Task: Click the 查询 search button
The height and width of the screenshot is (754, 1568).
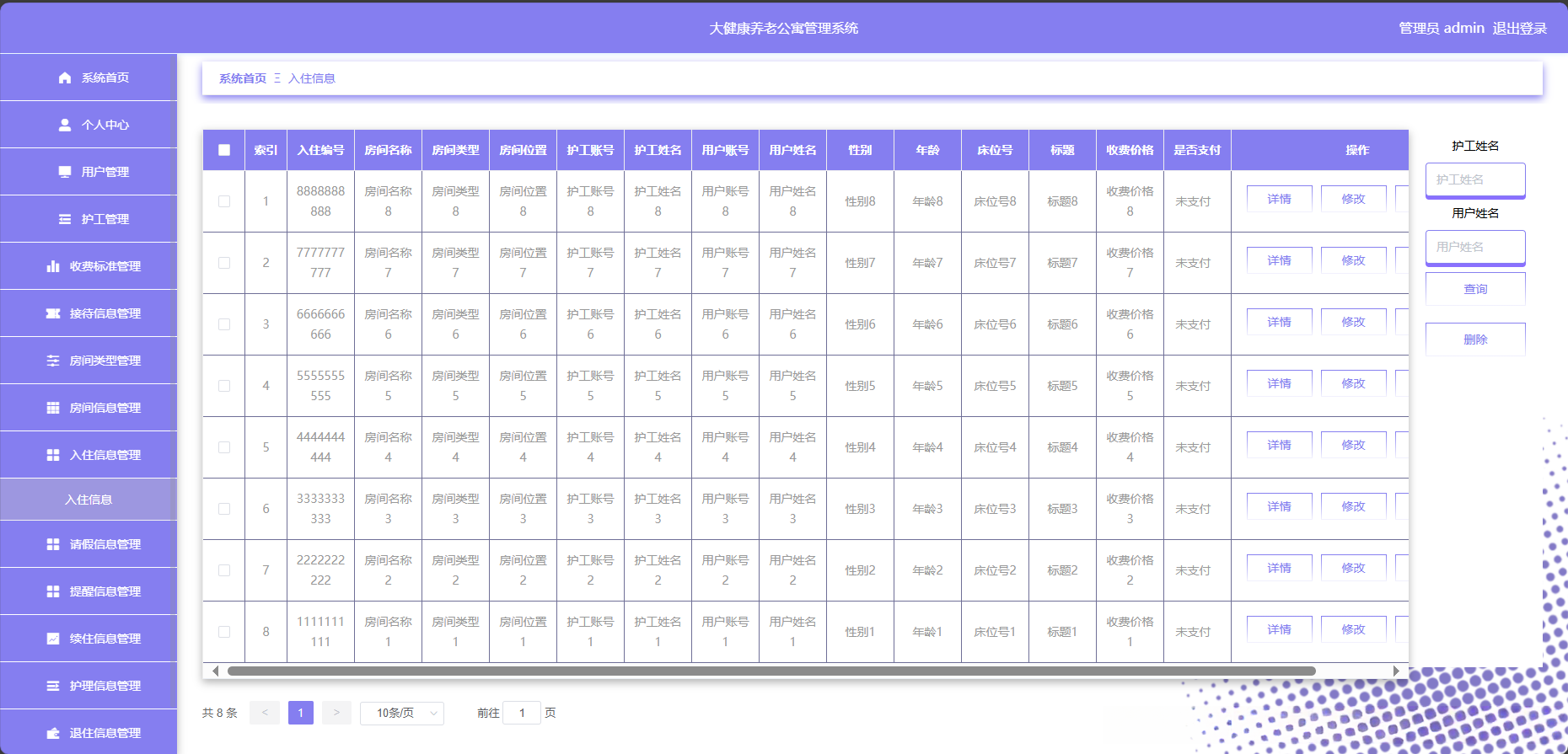Action: (1475, 289)
